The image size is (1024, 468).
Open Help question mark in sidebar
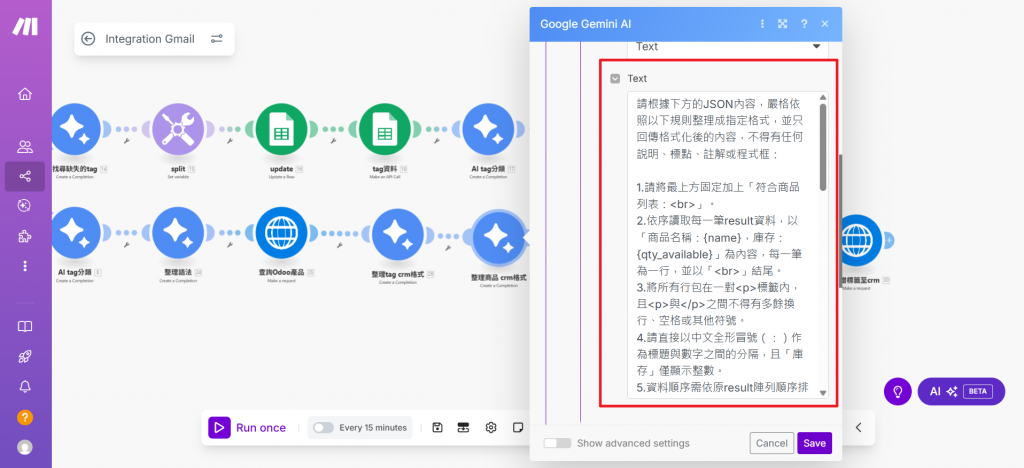pyautogui.click(x=25, y=417)
